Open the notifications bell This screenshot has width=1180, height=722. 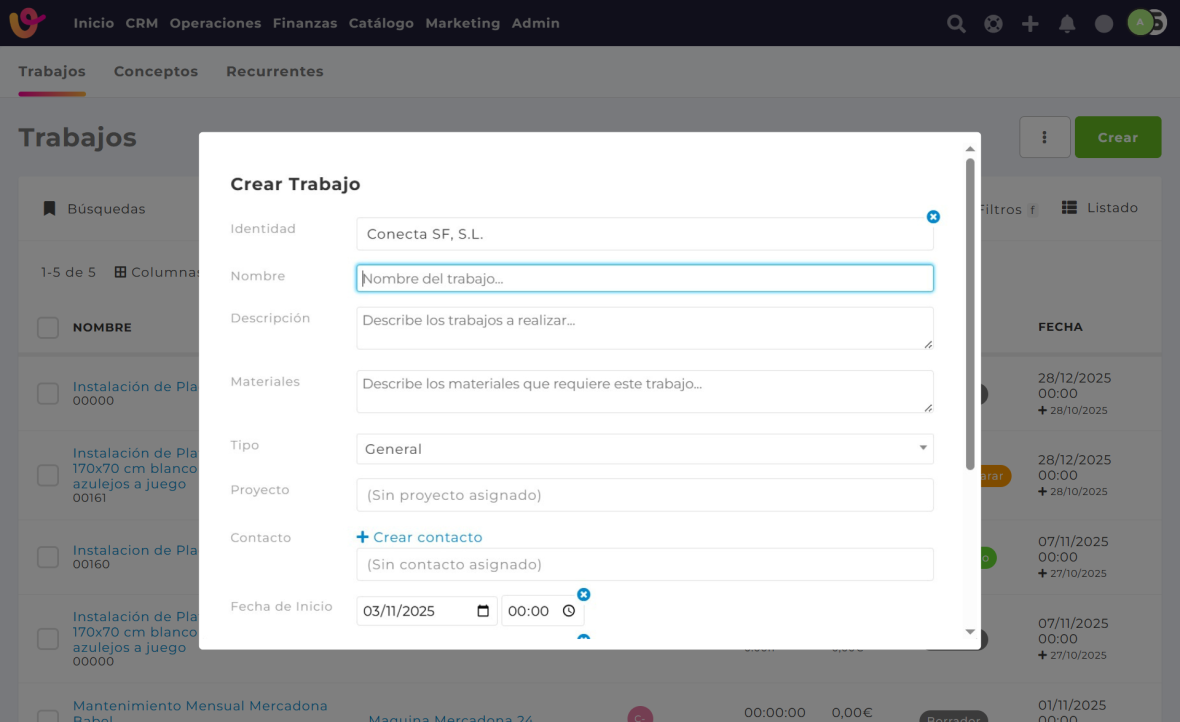click(1067, 24)
